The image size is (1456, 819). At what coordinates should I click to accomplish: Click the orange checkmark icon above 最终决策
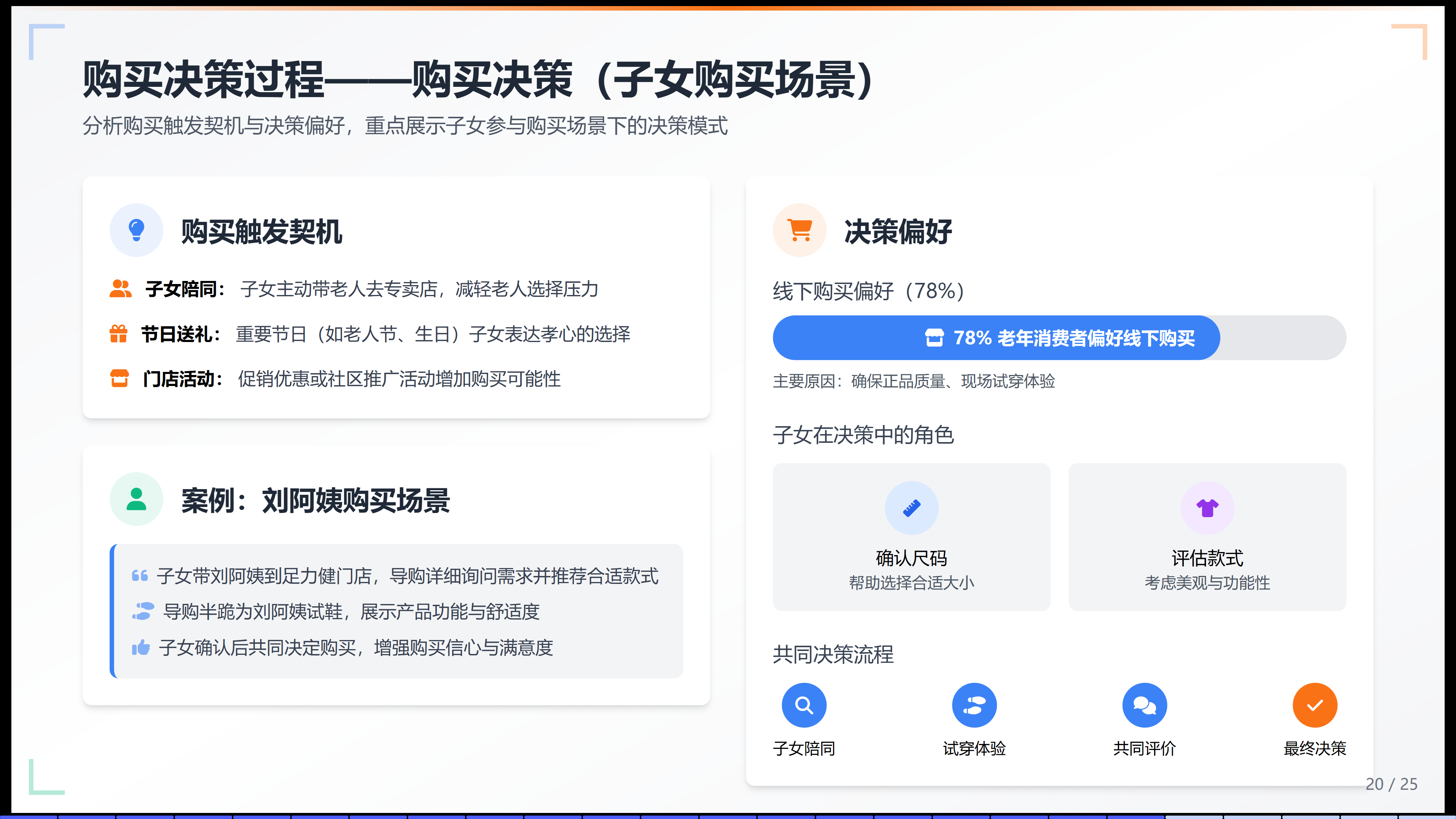pyautogui.click(x=1314, y=705)
